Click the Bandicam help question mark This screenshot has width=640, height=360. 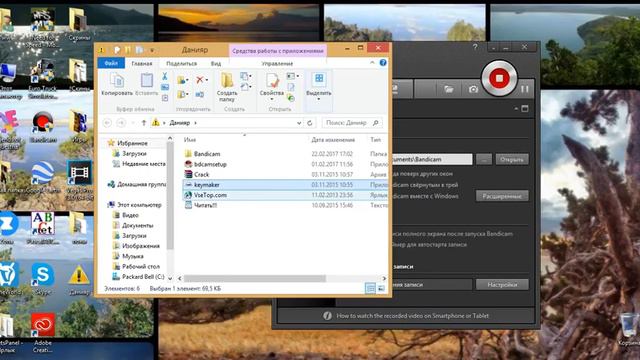[475, 47]
